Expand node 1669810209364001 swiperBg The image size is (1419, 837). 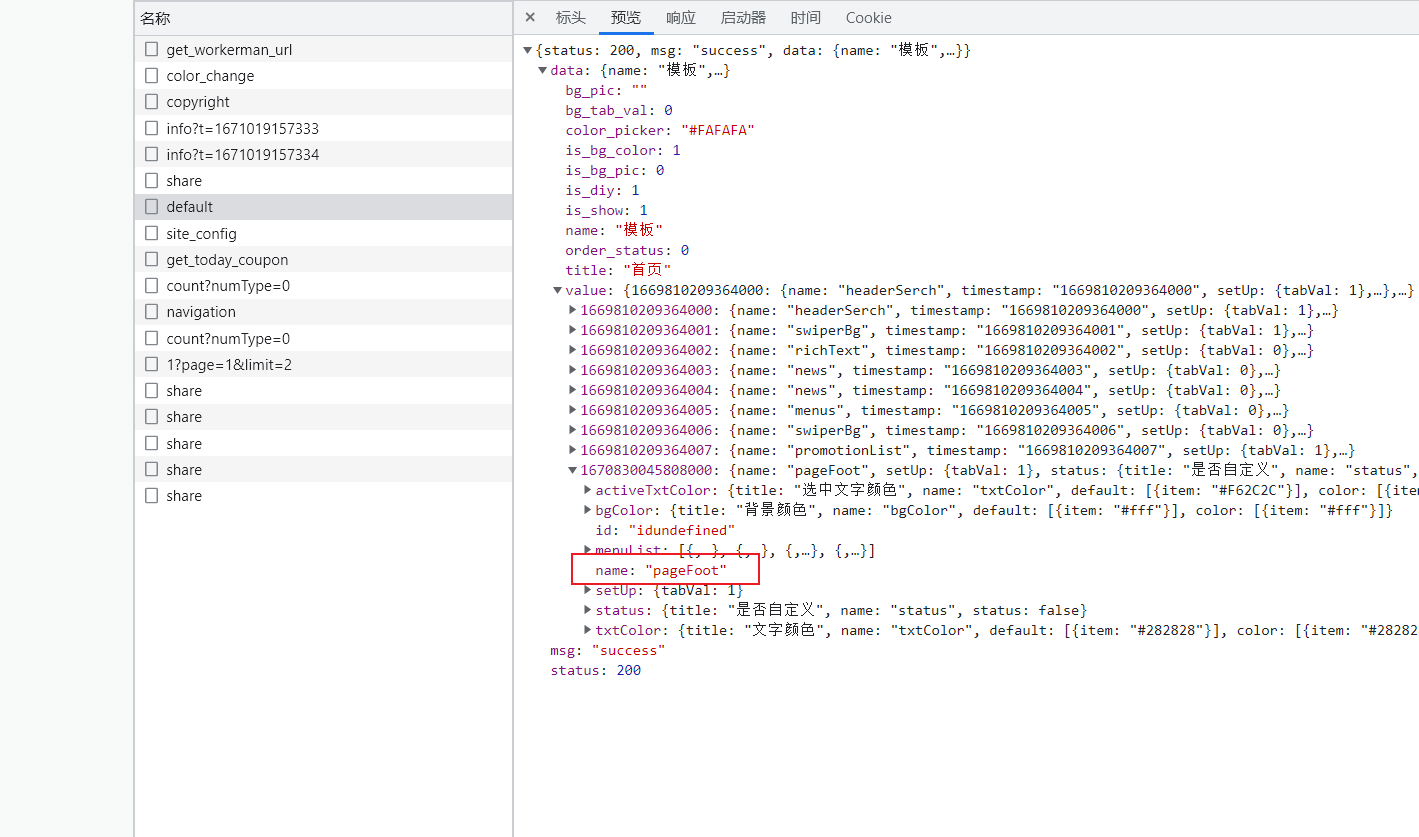coord(573,330)
